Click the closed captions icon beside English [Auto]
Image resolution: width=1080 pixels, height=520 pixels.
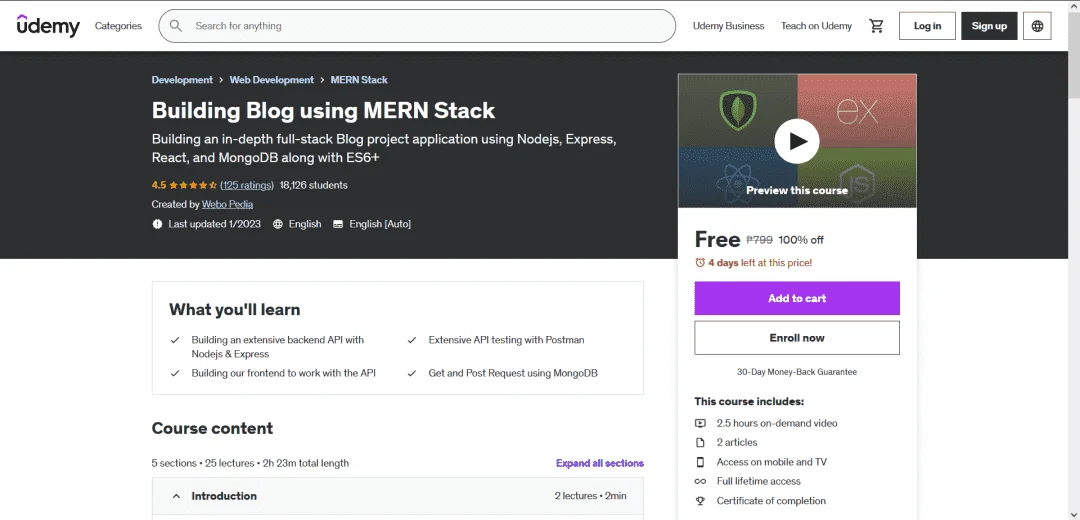(338, 224)
